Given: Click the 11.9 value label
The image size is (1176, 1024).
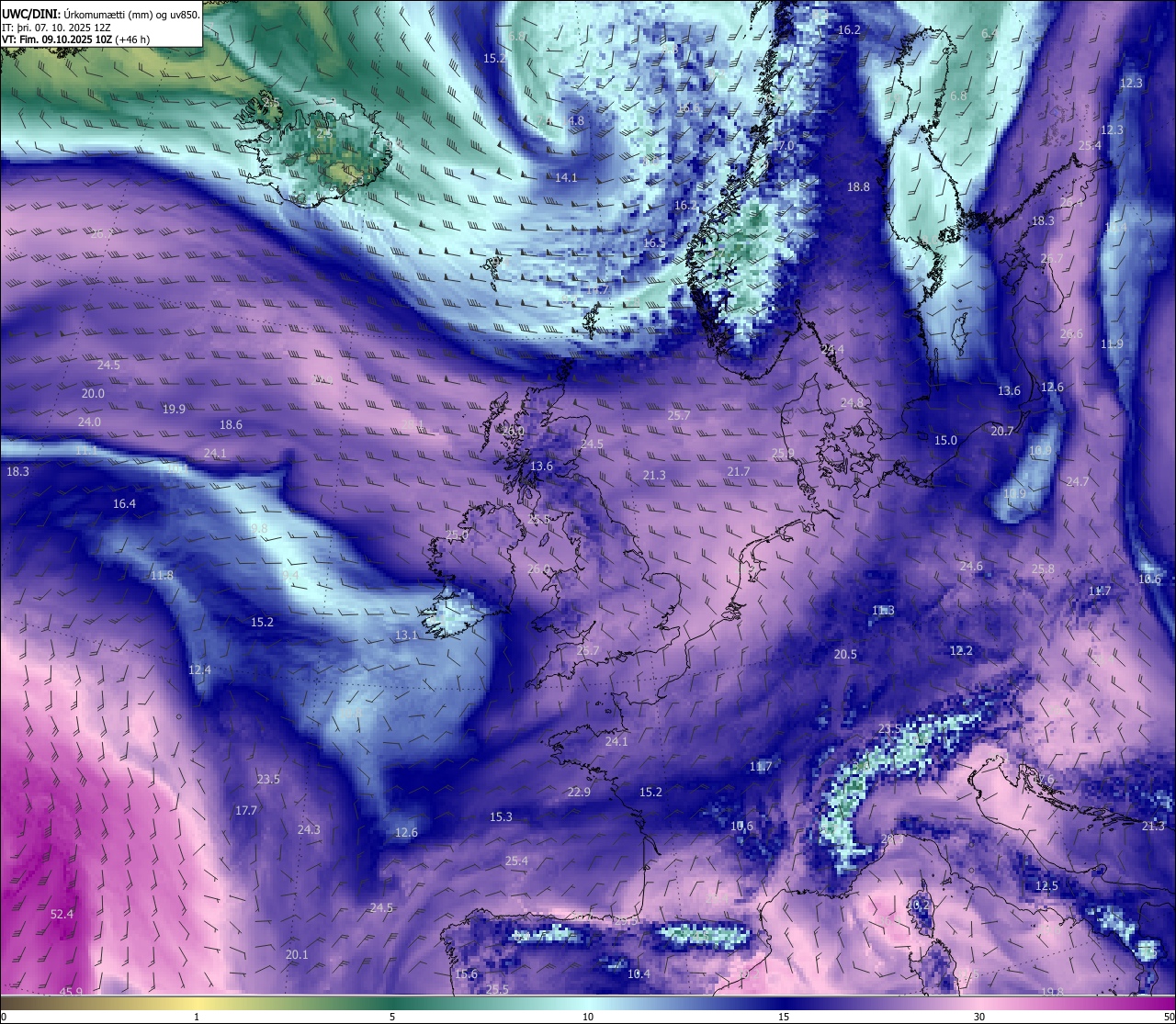Looking at the screenshot, I should [x=1112, y=343].
